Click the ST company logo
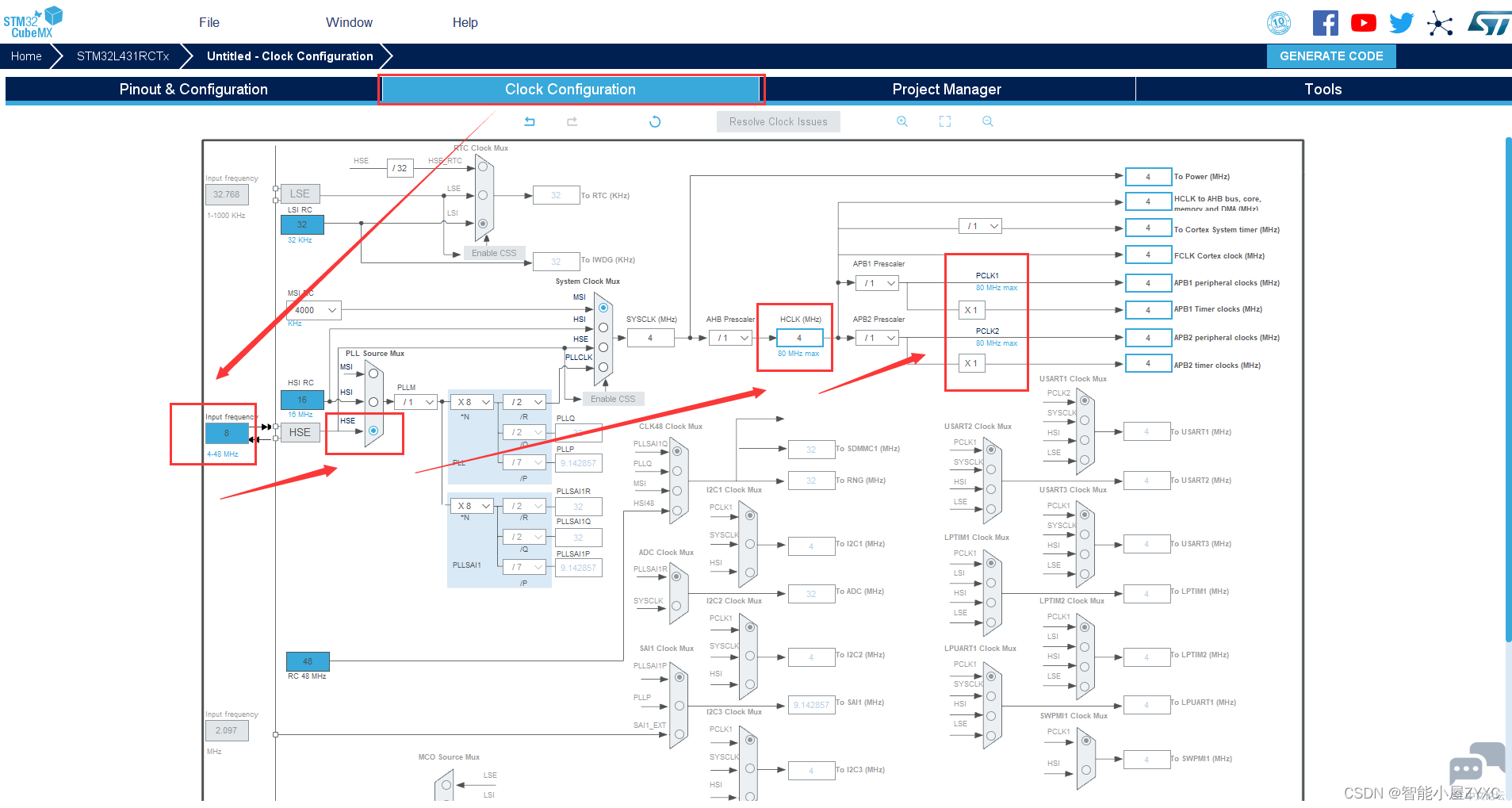Image resolution: width=1512 pixels, height=808 pixels. (1488, 23)
